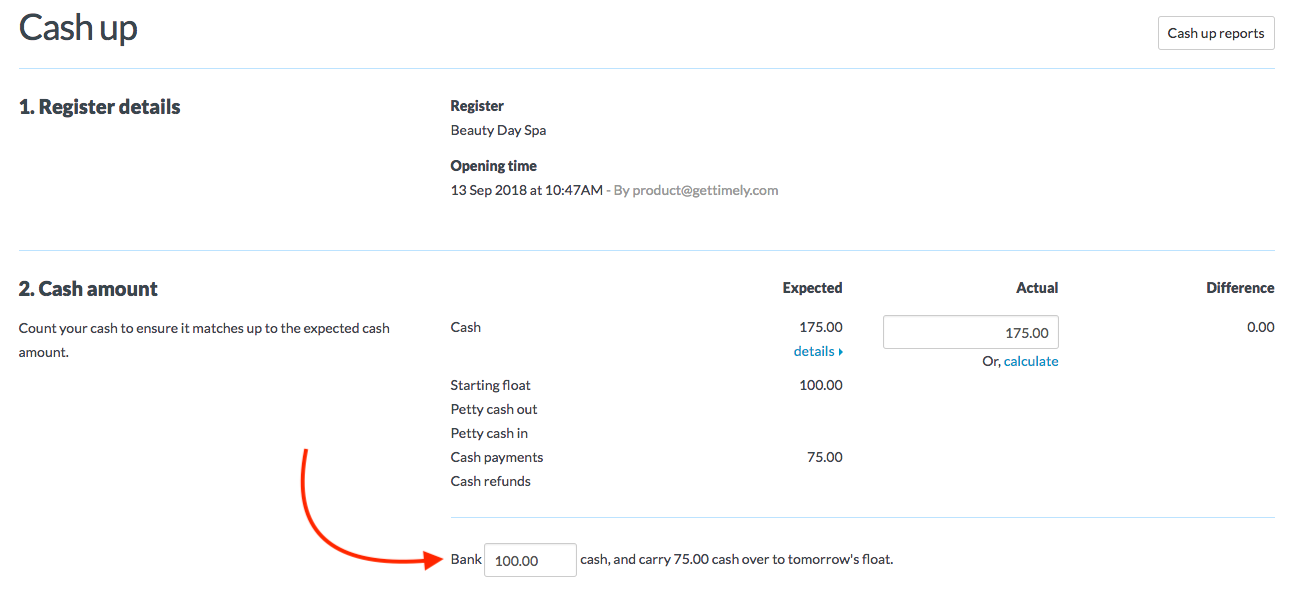
Task: Select the Beauty Day Spa register name
Action: (x=498, y=129)
